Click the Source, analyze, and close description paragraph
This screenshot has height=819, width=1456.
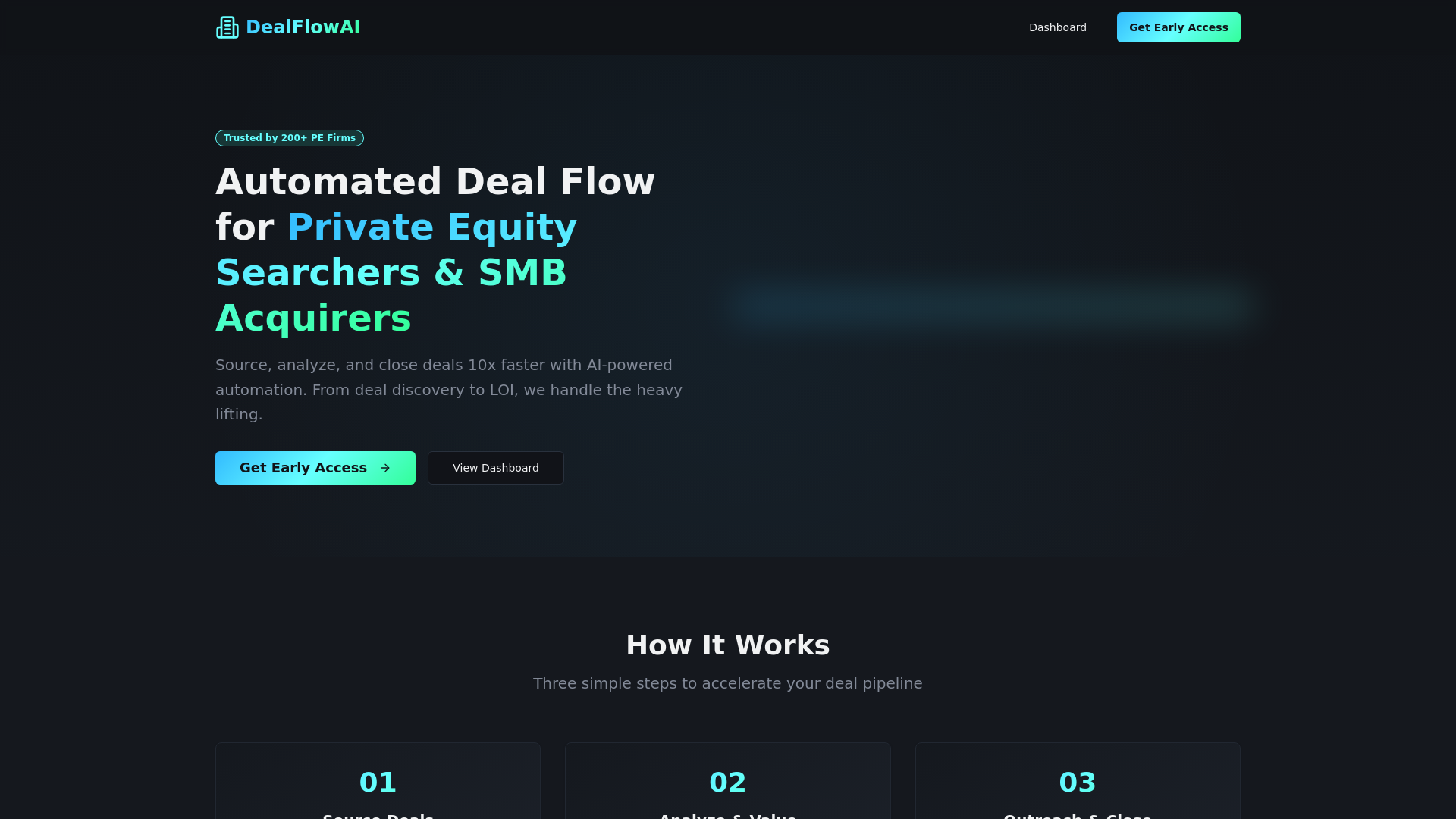[x=449, y=390]
